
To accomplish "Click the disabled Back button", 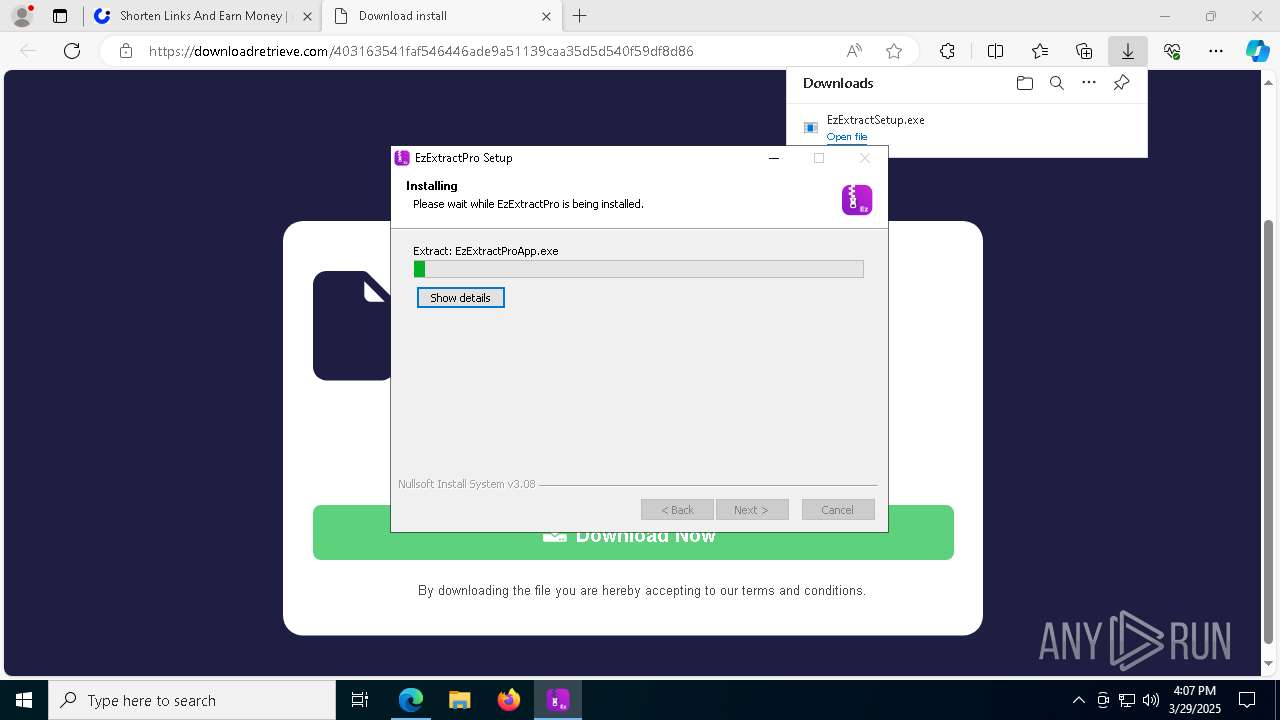I will [677, 510].
